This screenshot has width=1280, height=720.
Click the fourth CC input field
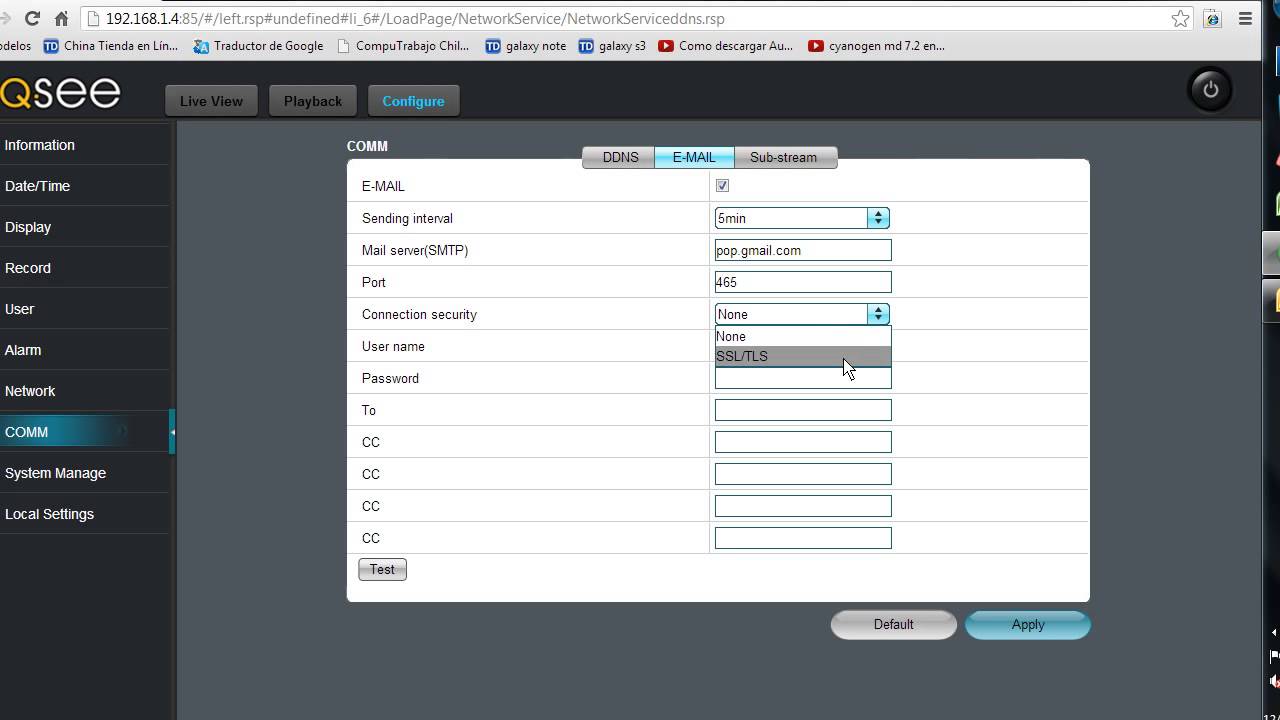tap(803, 538)
